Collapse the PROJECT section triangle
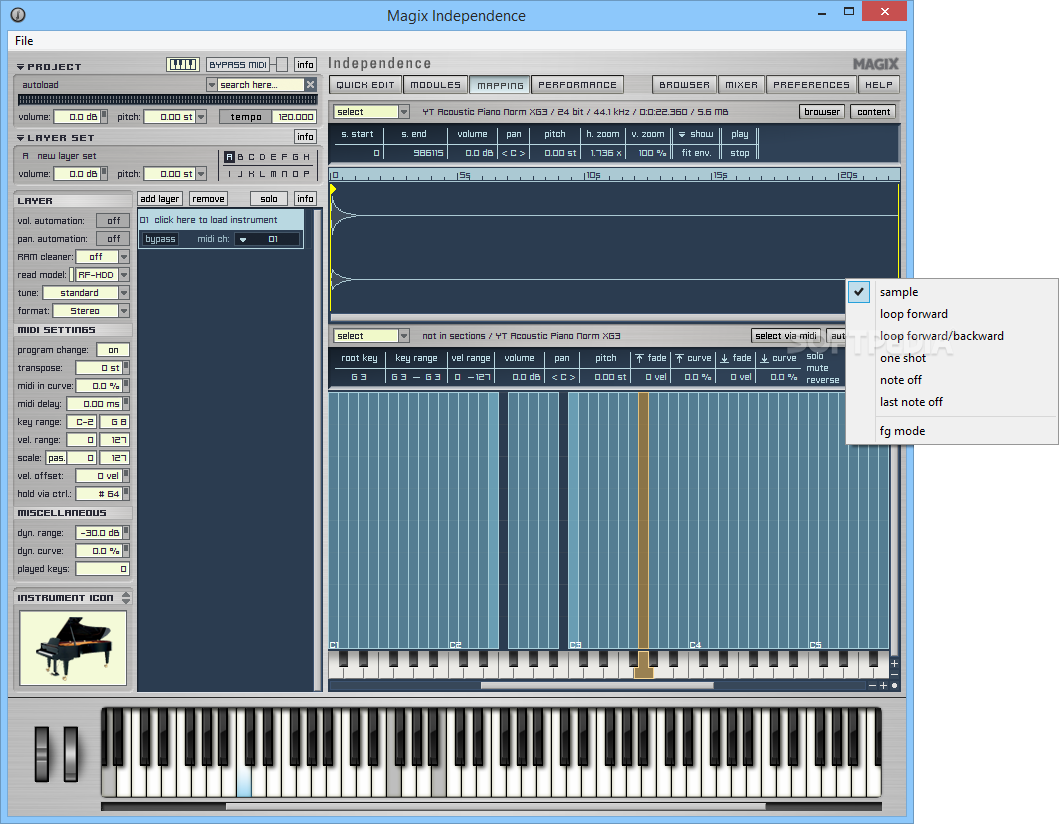 click(20, 67)
